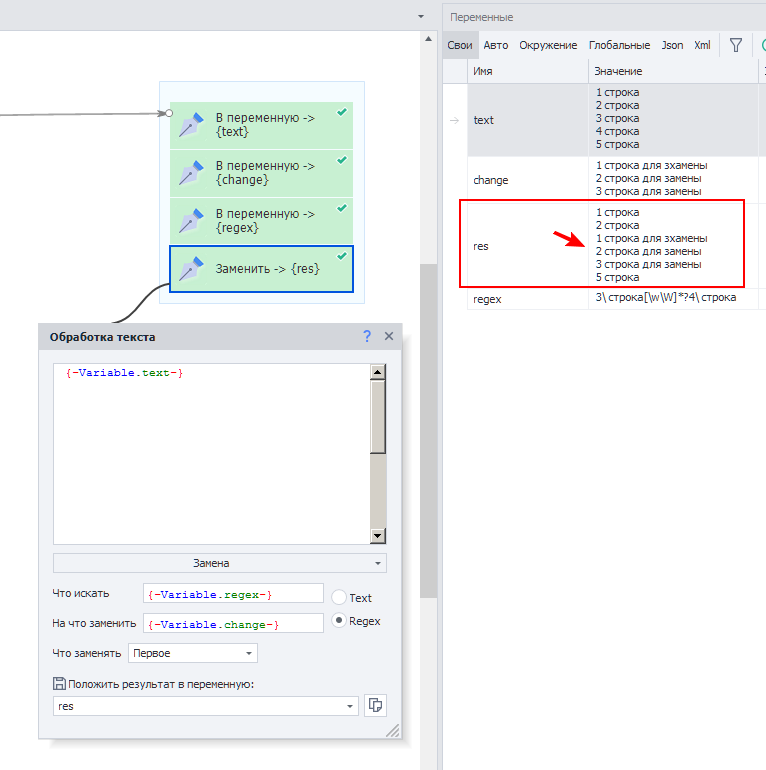Open the Замена operation dropdown
The height and width of the screenshot is (770, 766).
[x=219, y=563]
